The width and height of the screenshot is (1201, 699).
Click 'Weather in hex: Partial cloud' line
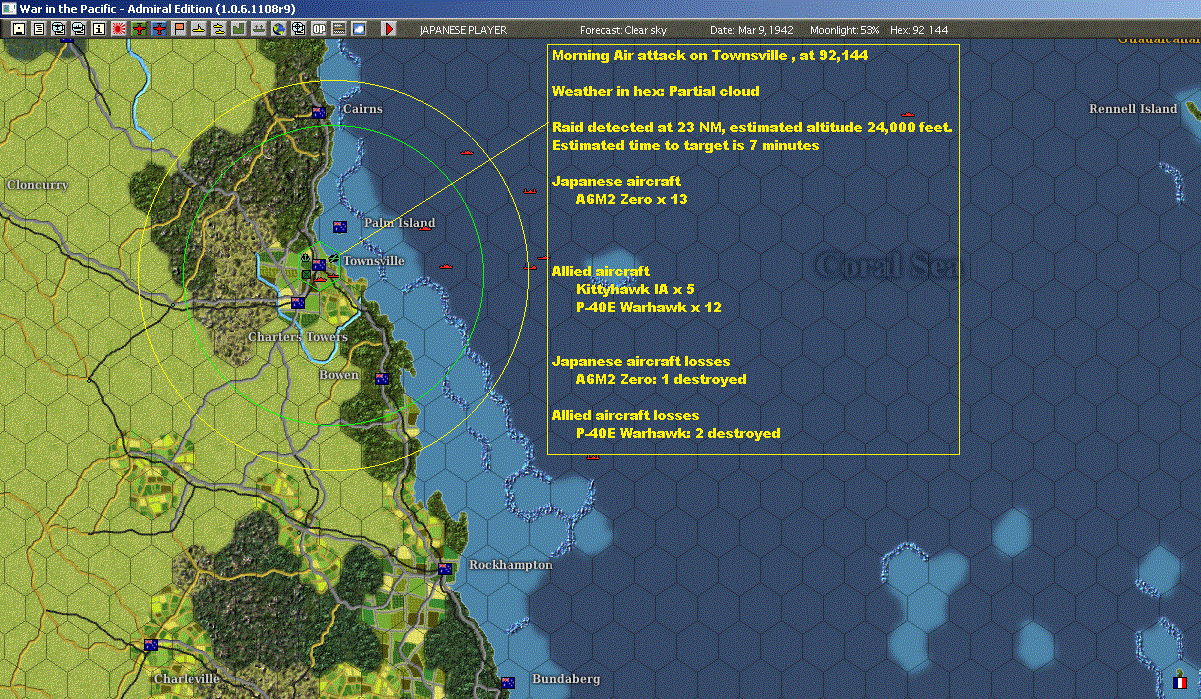click(656, 91)
